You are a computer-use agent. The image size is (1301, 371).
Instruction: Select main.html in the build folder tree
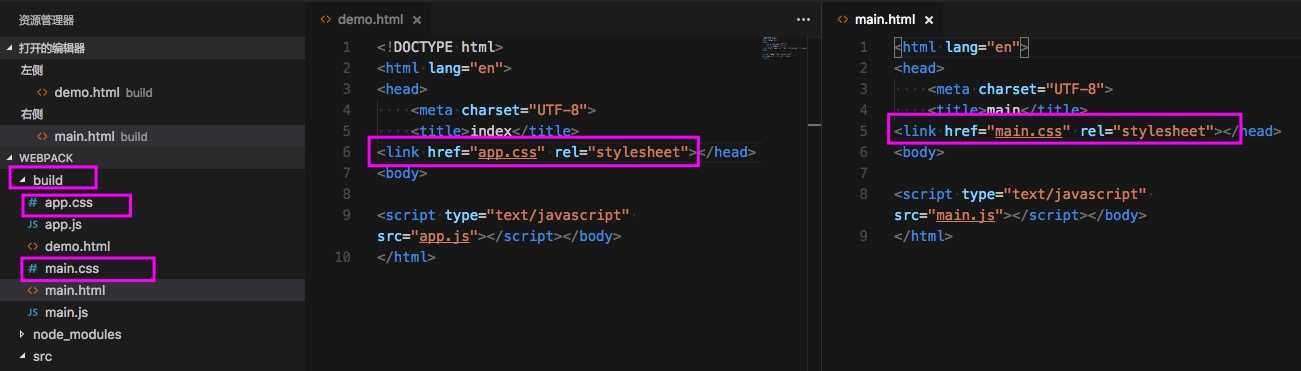75,291
